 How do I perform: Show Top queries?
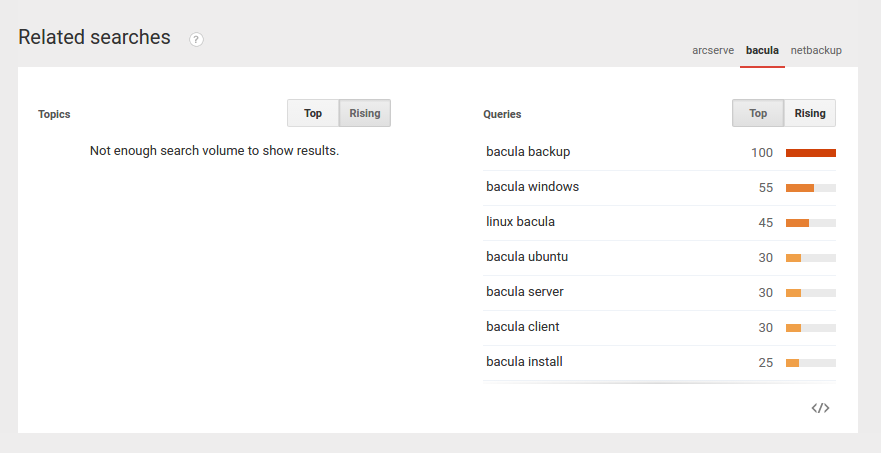point(758,113)
